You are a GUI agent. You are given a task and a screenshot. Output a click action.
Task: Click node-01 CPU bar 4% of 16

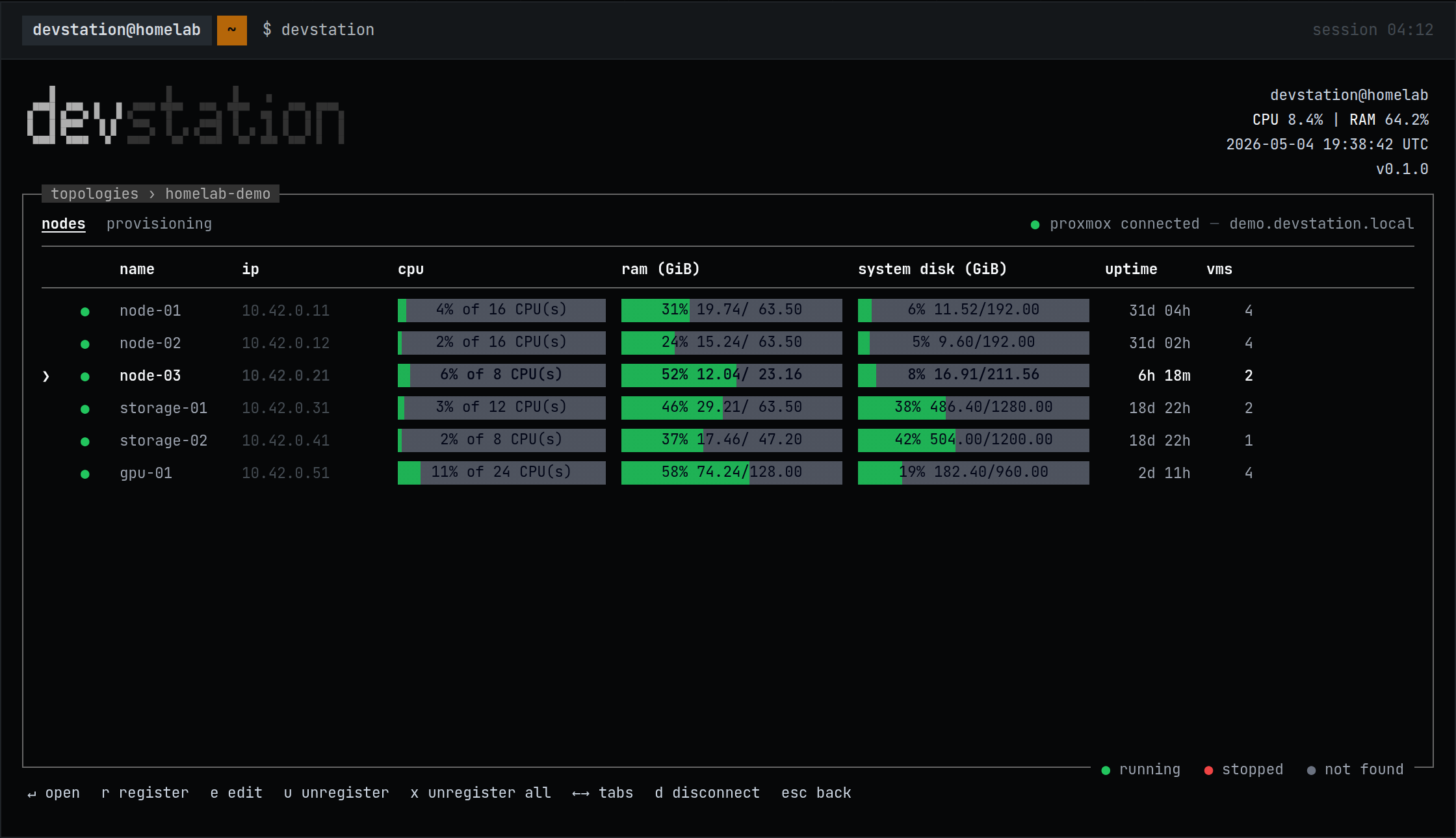502,311
